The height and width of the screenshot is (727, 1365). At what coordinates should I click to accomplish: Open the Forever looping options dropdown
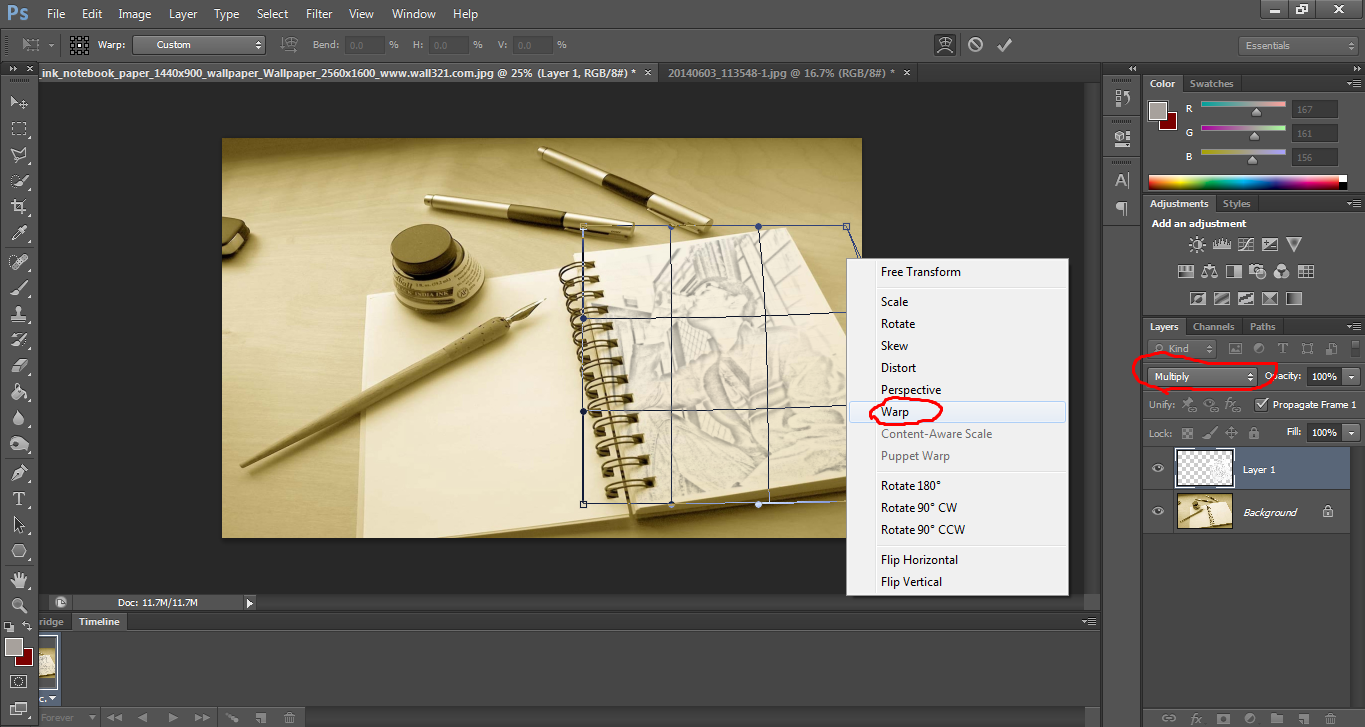(69, 718)
